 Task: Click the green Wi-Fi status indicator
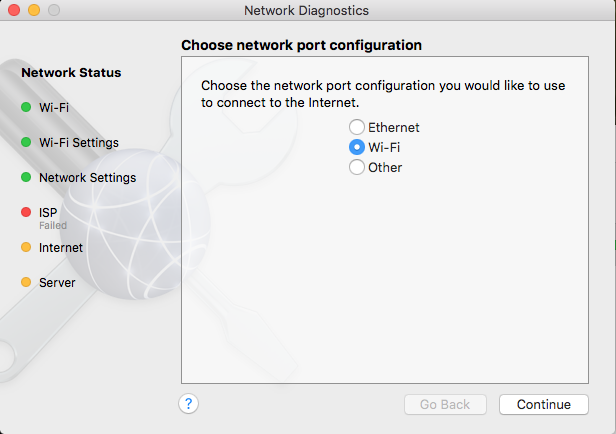click(x=26, y=107)
